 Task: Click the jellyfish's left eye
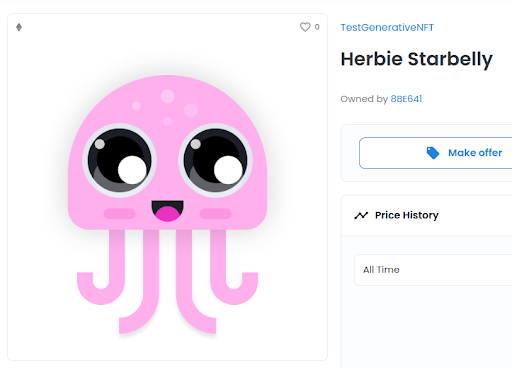pyautogui.click(x=119, y=160)
